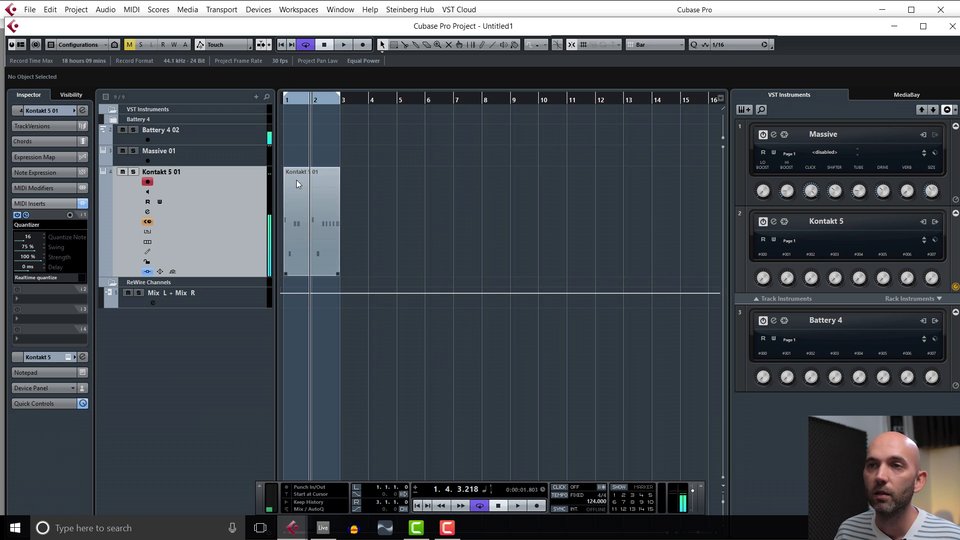Select the Glue tool
The width and height of the screenshot is (960, 540).
click(416, 45)
